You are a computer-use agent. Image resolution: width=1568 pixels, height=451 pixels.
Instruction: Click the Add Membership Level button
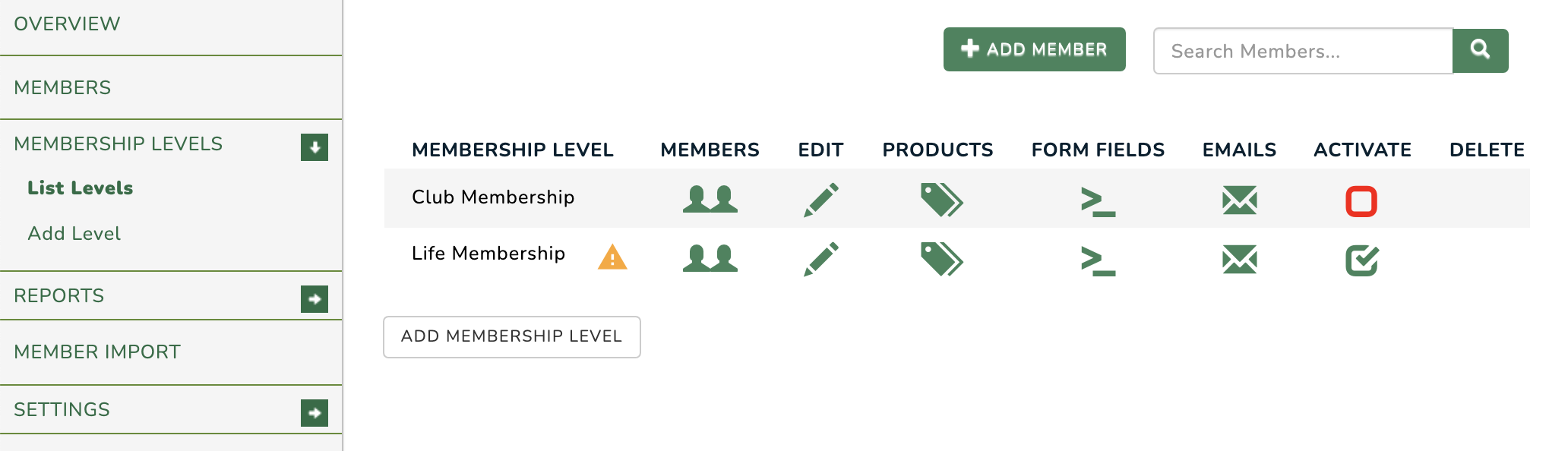511,336
